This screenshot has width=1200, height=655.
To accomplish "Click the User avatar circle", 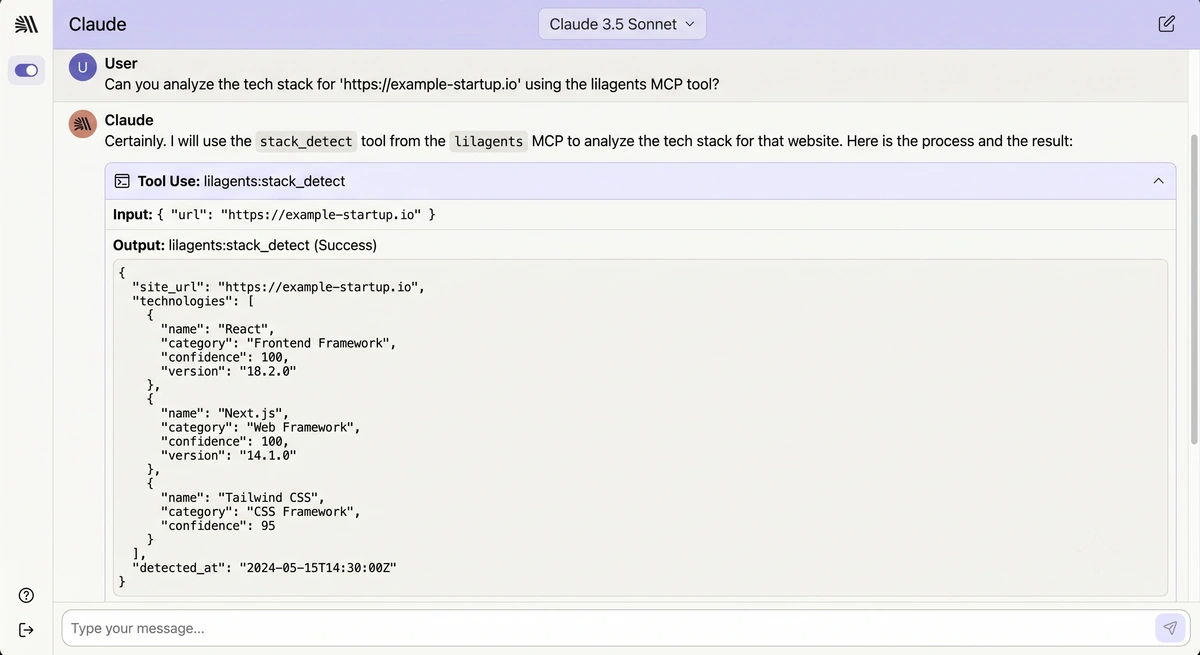I will point(82,68).
